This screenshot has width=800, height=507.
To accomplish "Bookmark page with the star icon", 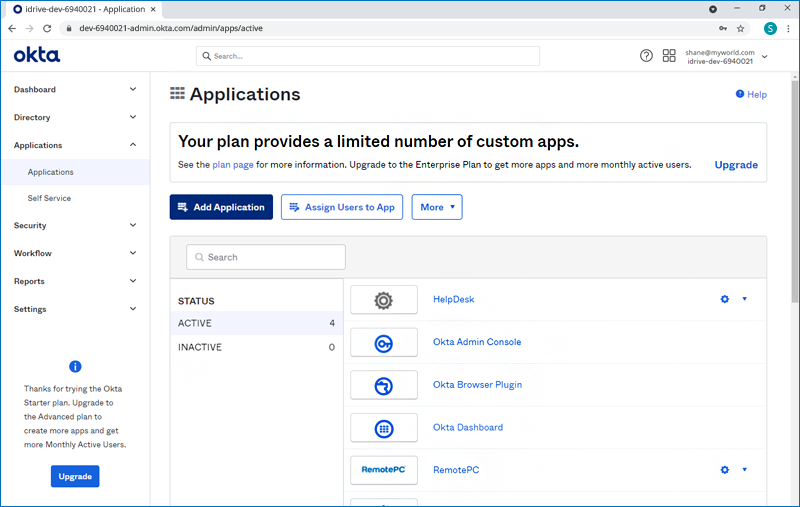I will click(x=741, y=28).
